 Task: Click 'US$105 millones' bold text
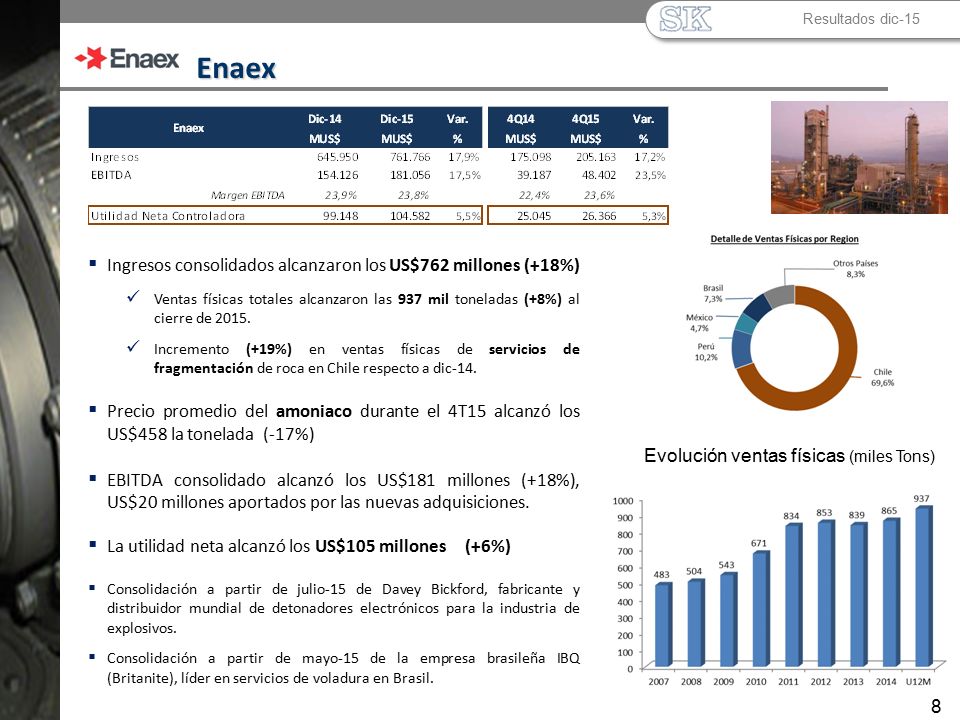click(x=381, y=546)
